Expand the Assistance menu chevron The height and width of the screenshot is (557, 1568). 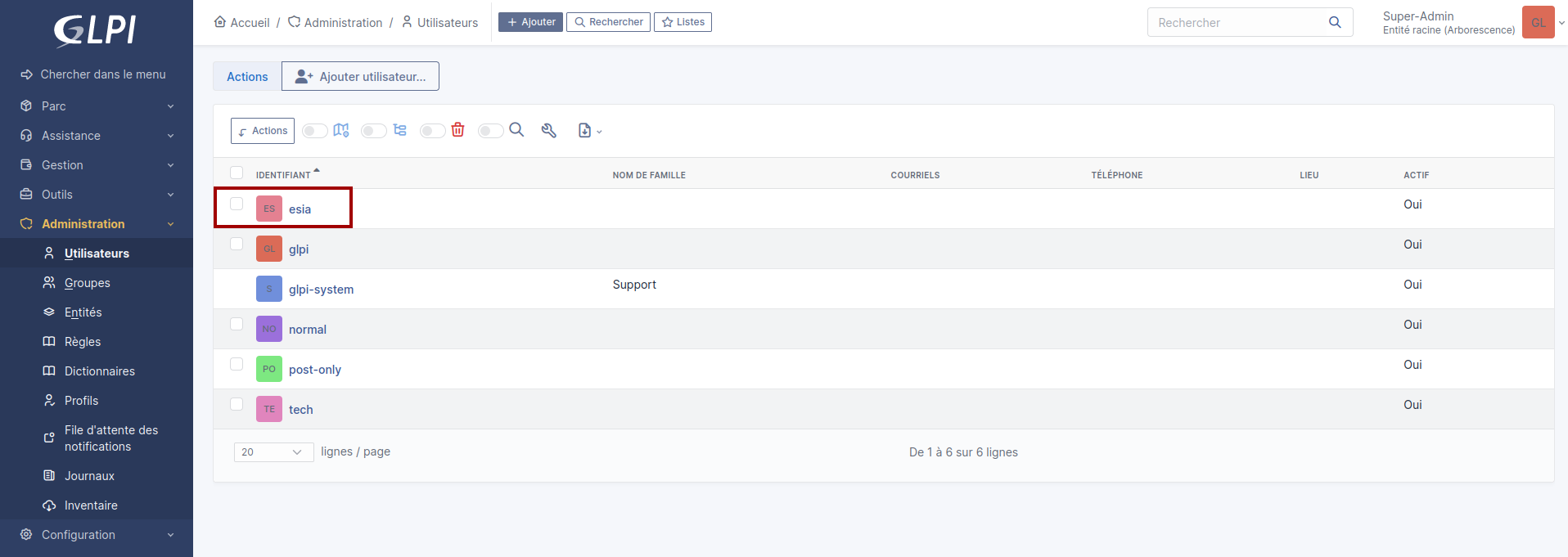pos(171,136)
